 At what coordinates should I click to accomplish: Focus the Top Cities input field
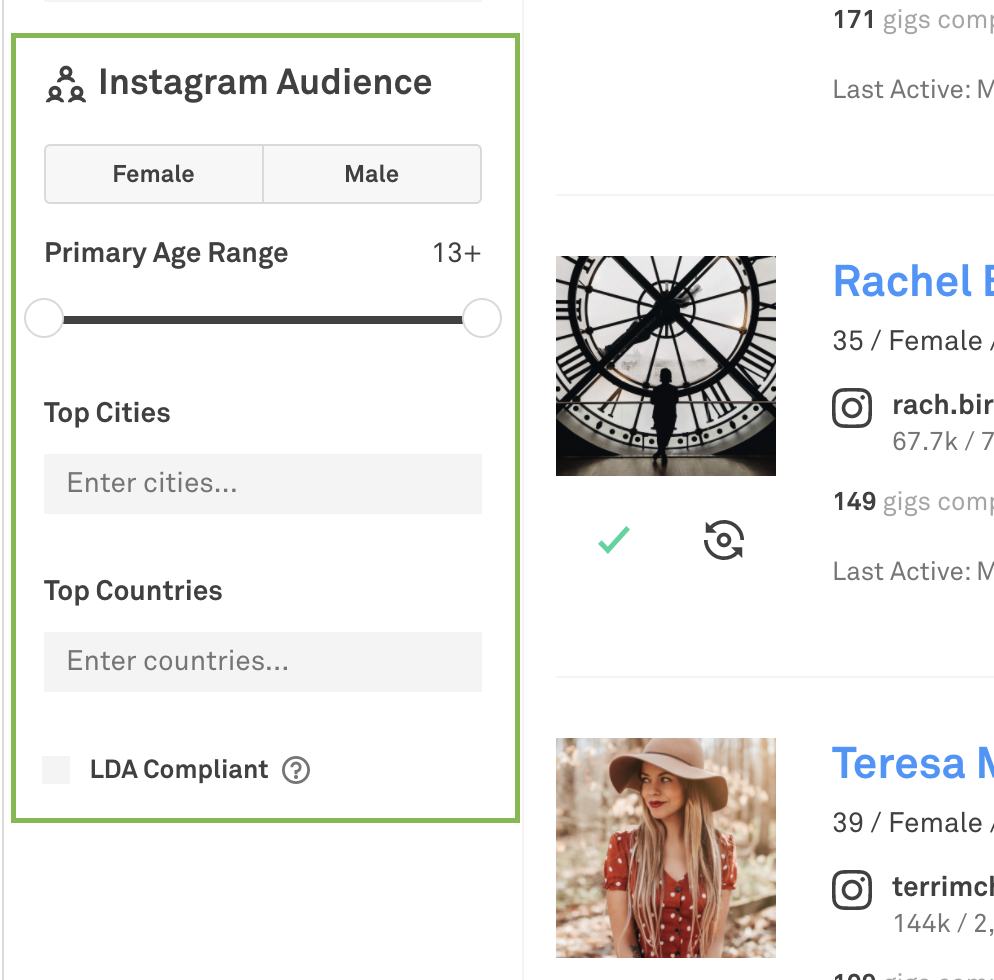(x=263, y=484)
